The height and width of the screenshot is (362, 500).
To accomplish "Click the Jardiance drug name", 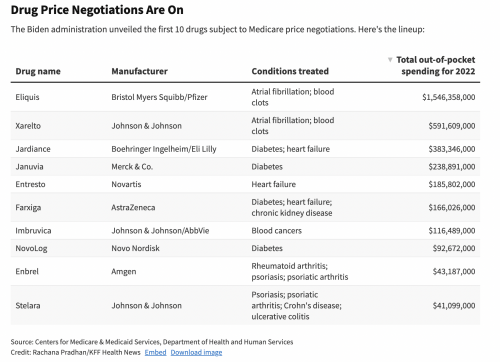I will 33,149.
